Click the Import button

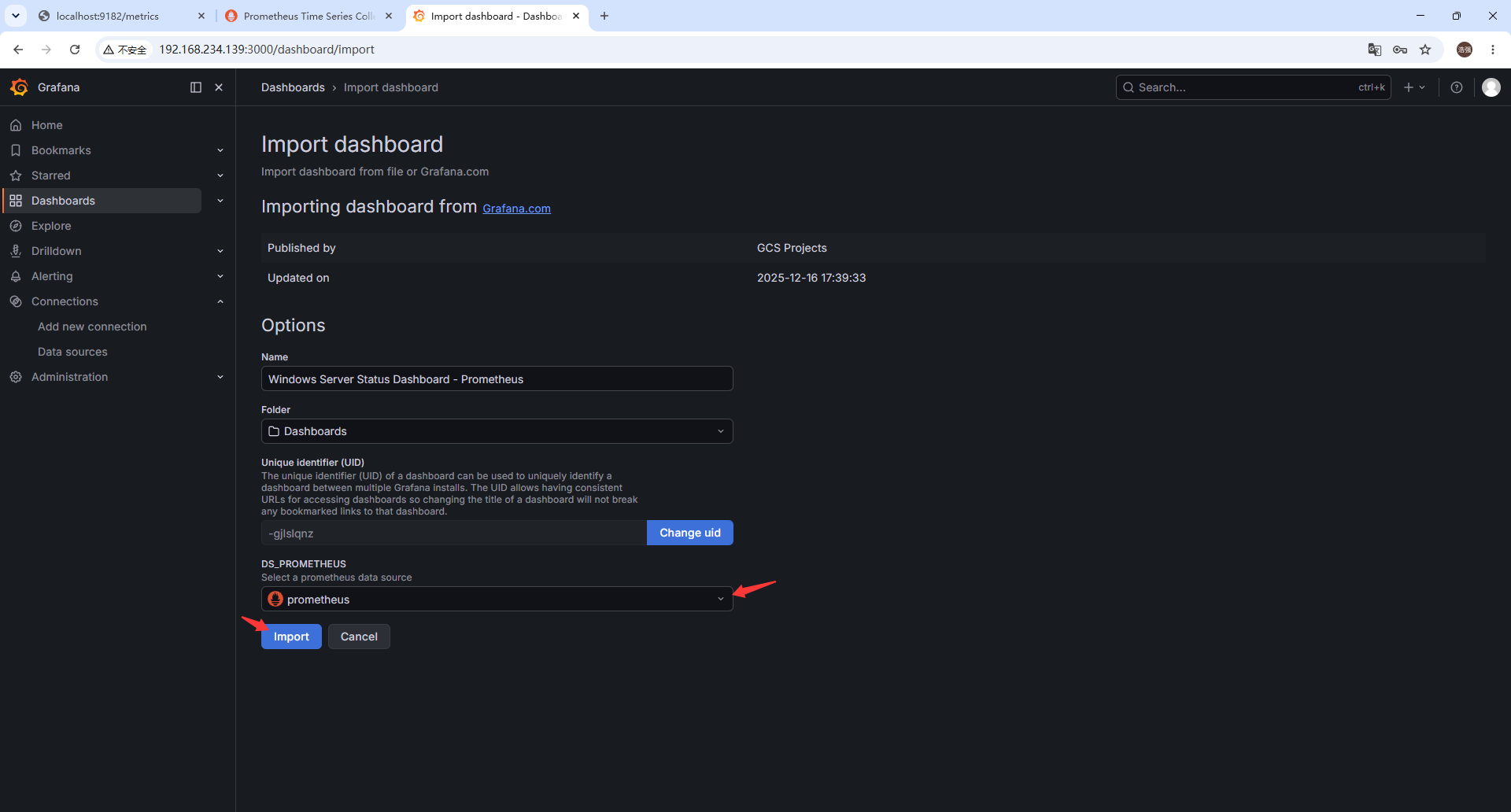point(291,637)
